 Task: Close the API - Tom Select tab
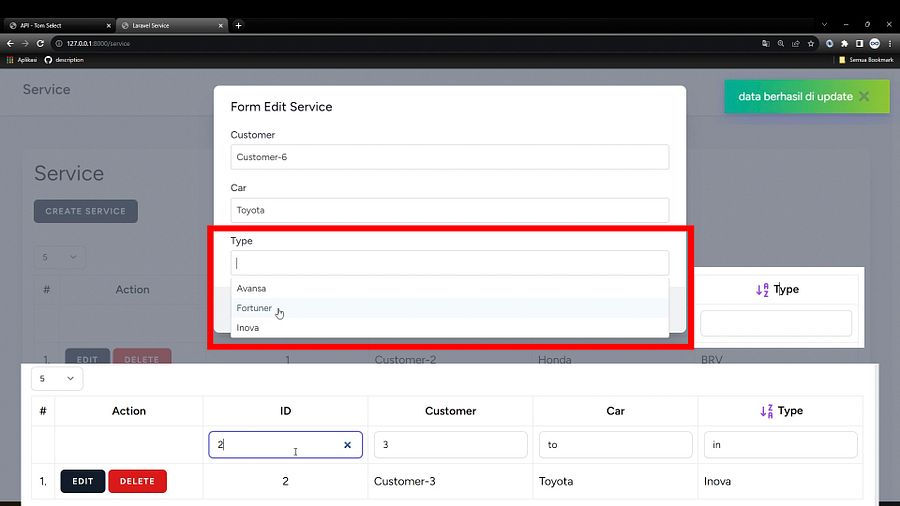[x=108, y=26]
